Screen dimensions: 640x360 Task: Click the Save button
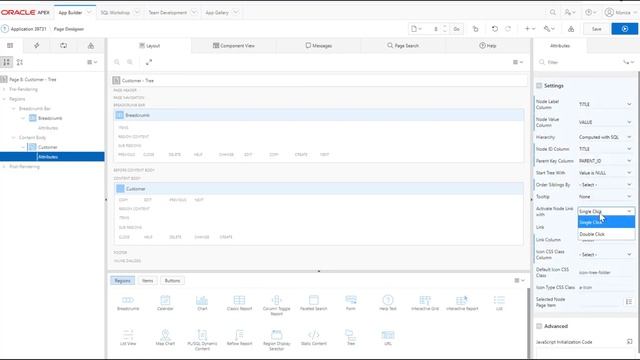click(x=596, y=29)
